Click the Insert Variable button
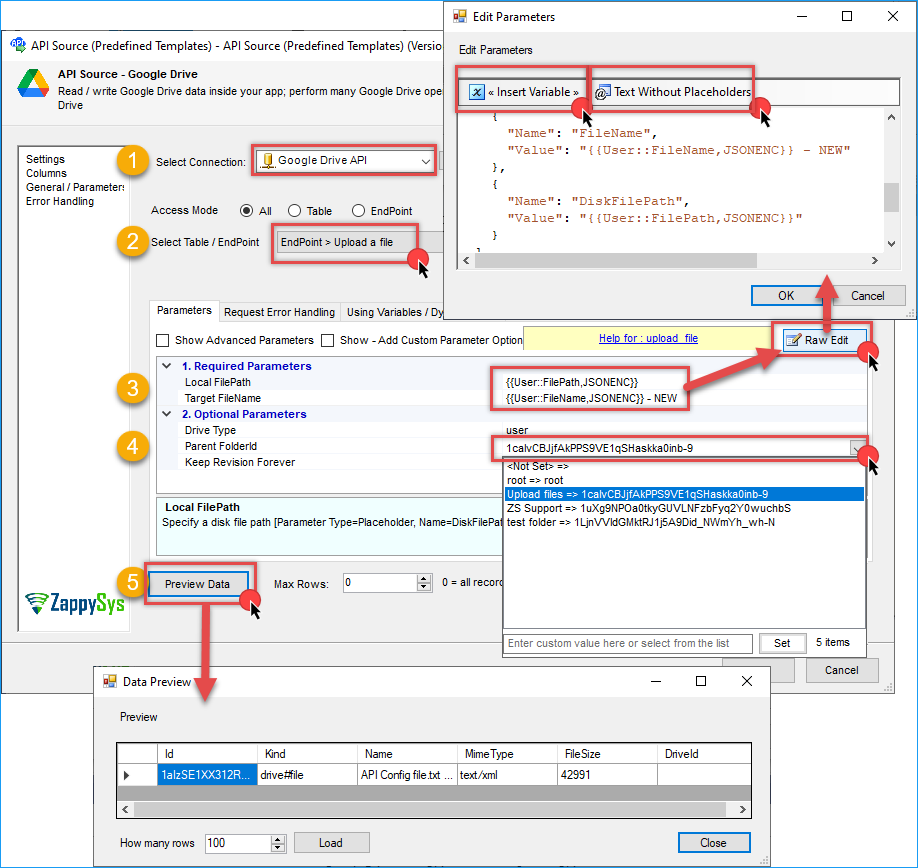 click(x=524, y=92)
